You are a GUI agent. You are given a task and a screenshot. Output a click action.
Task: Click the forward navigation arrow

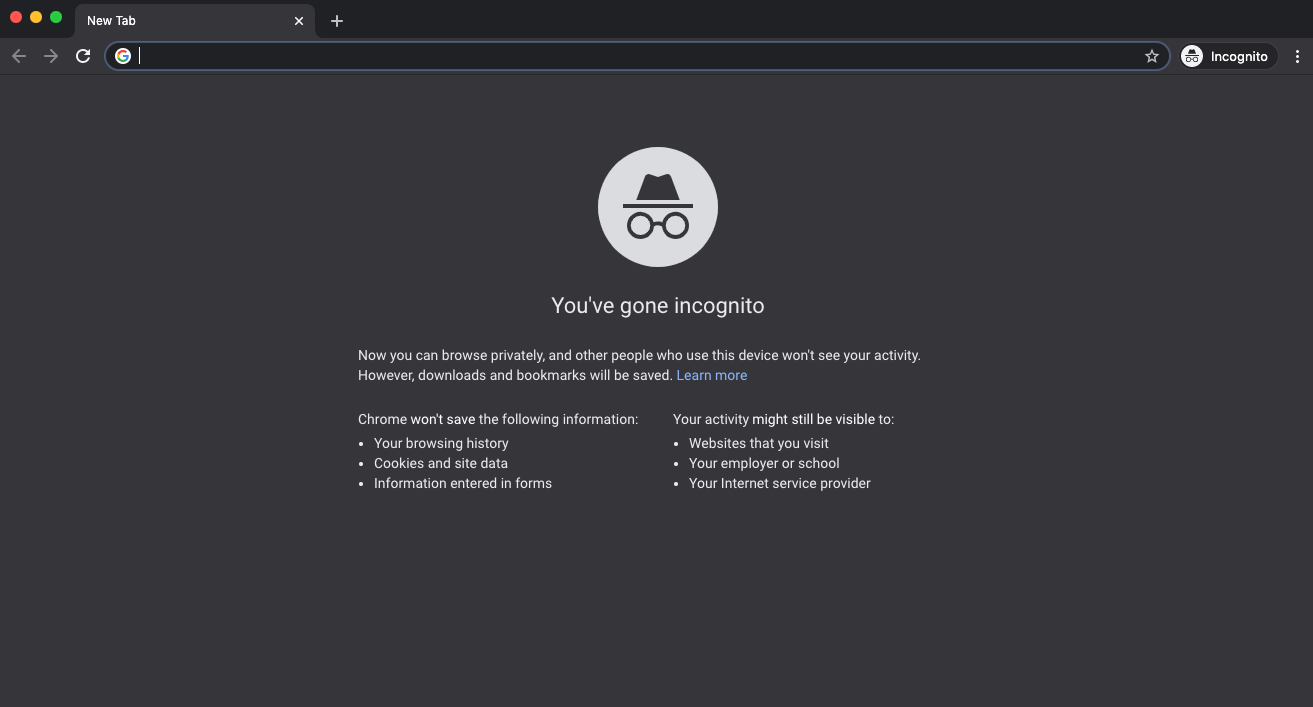click(50, 56)
